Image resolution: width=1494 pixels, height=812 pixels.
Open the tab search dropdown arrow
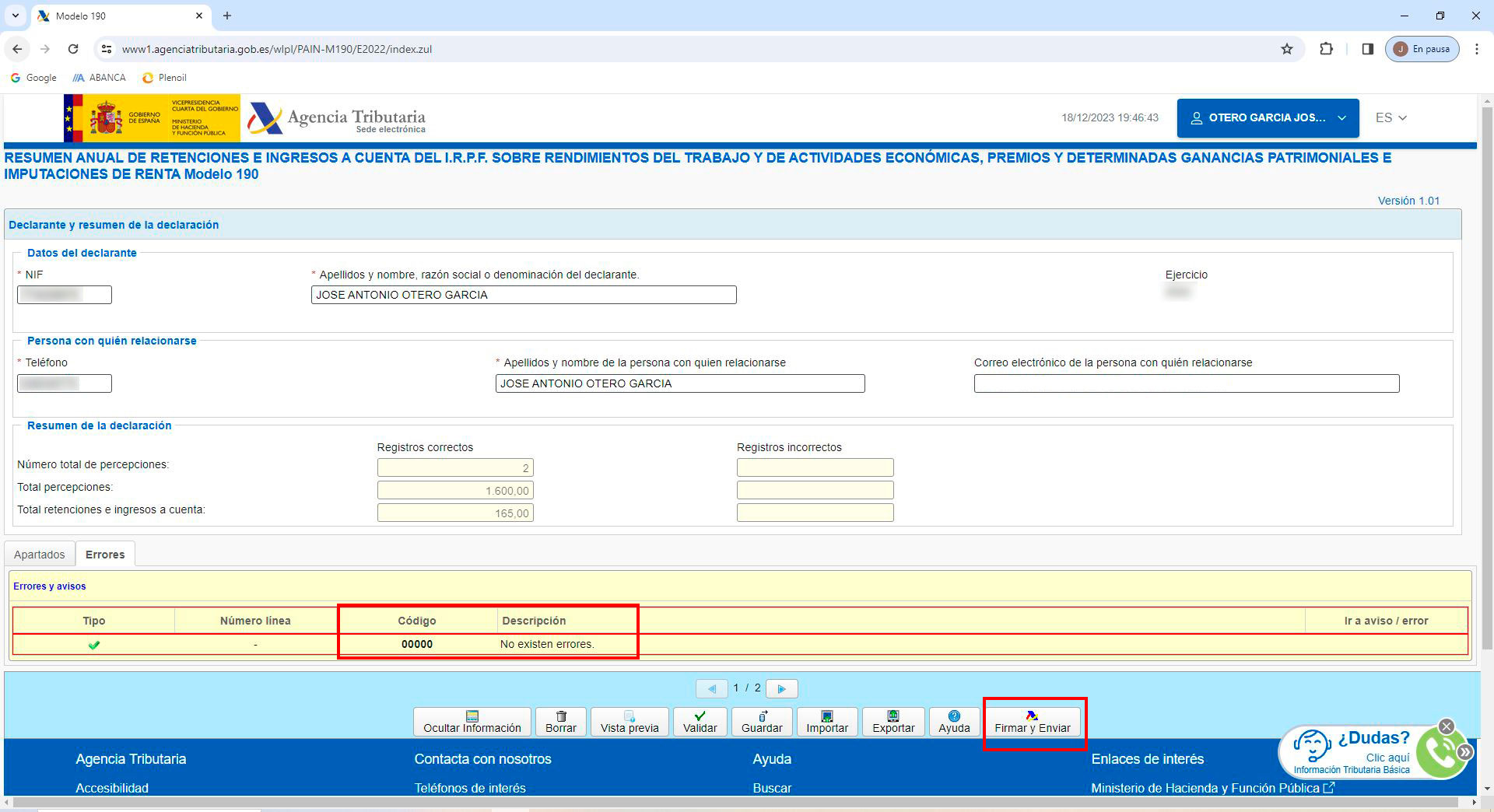(x=15, y=16)
